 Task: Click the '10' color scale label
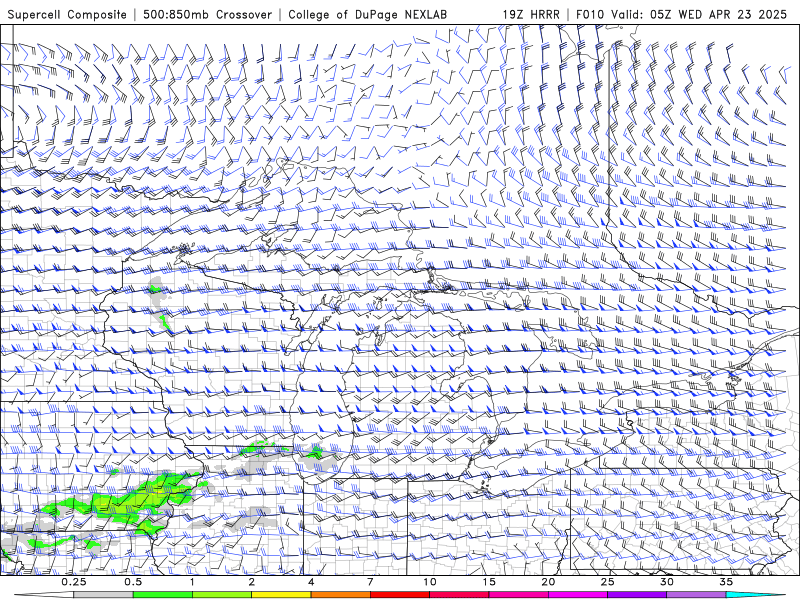point(430,582)
